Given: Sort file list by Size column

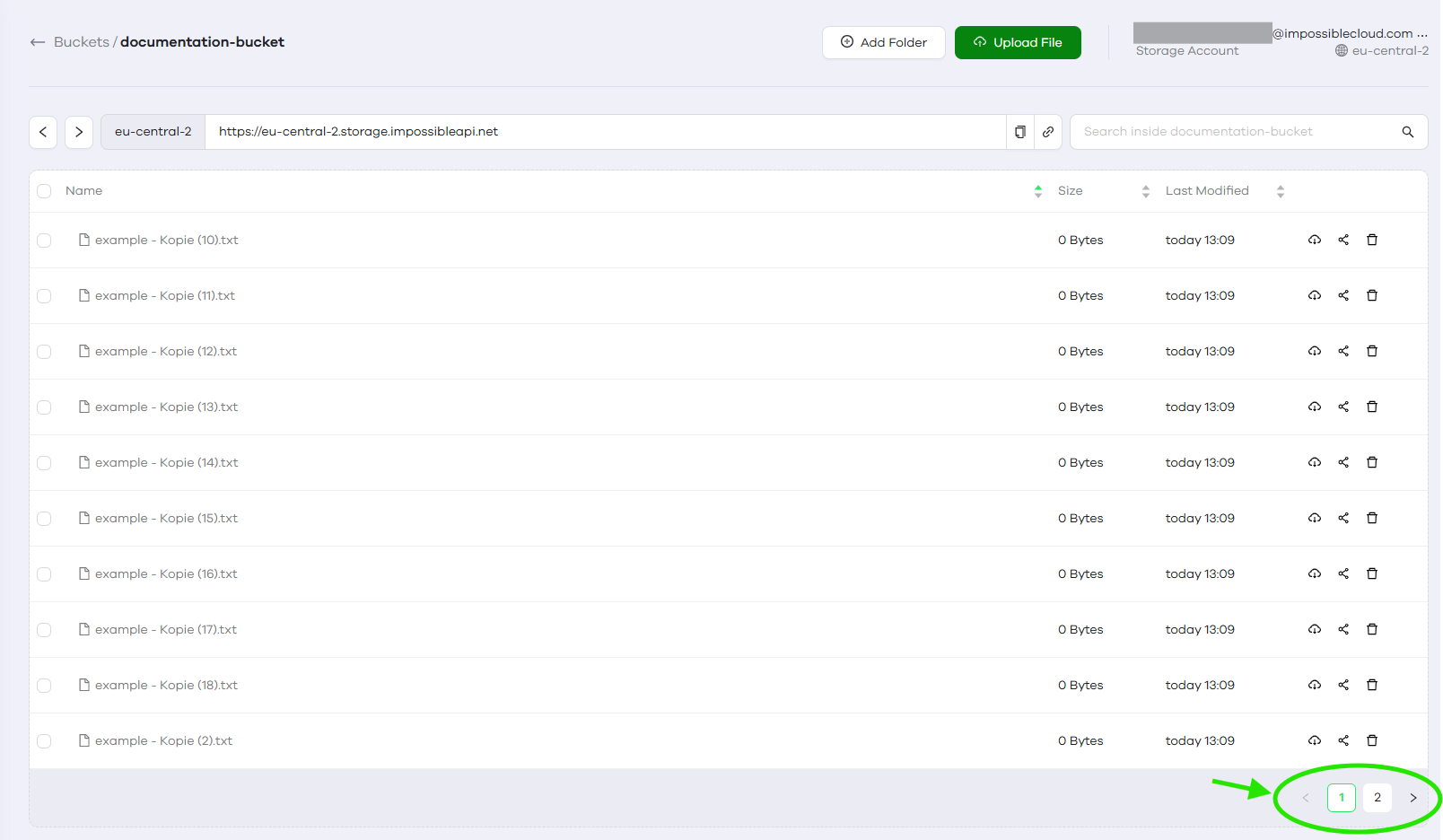Looking at the screenshot, I should point(1146,191).
